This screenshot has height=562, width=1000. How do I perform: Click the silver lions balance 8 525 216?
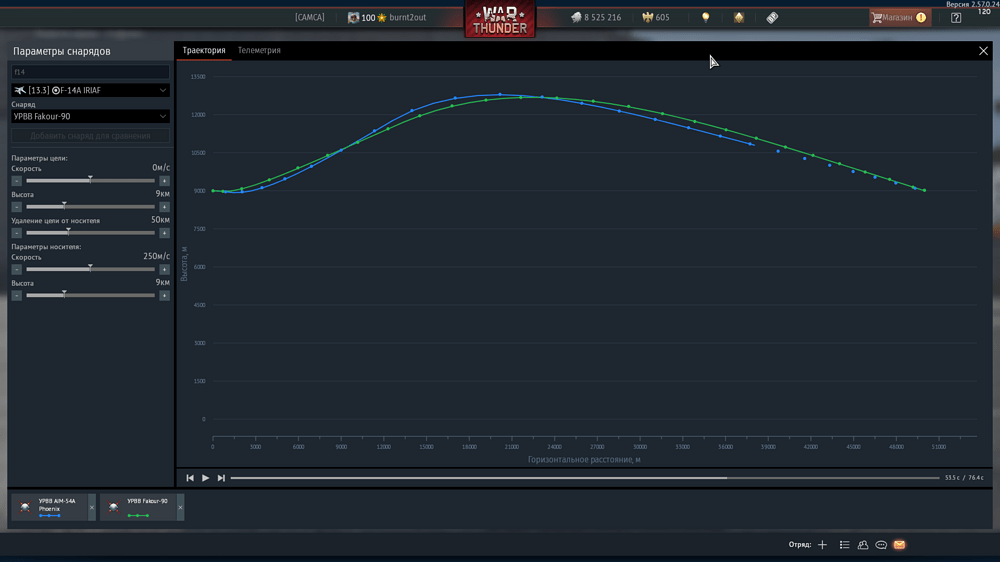point(596,18)
